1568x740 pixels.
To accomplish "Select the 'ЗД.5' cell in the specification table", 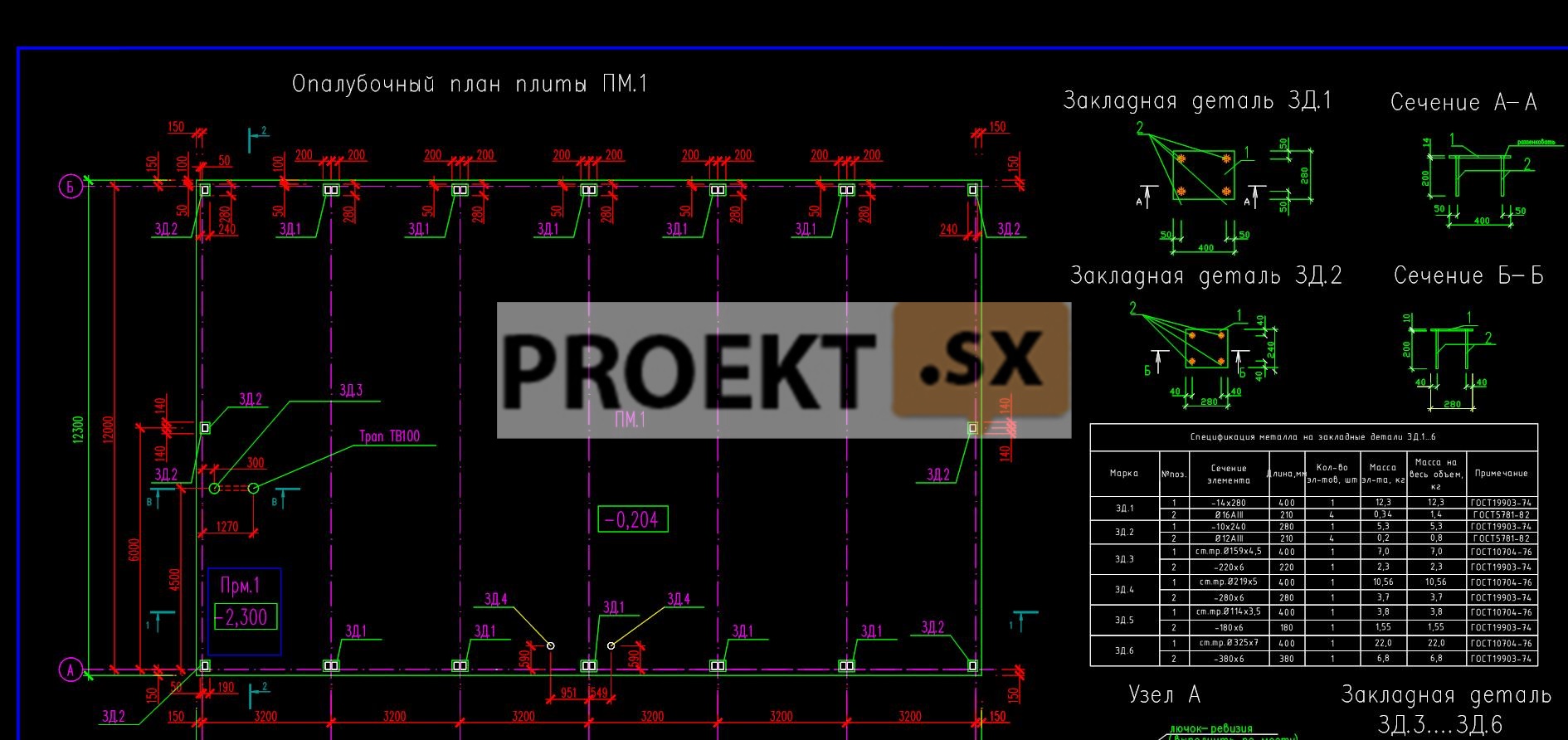I will click(x=1123, y=620).
